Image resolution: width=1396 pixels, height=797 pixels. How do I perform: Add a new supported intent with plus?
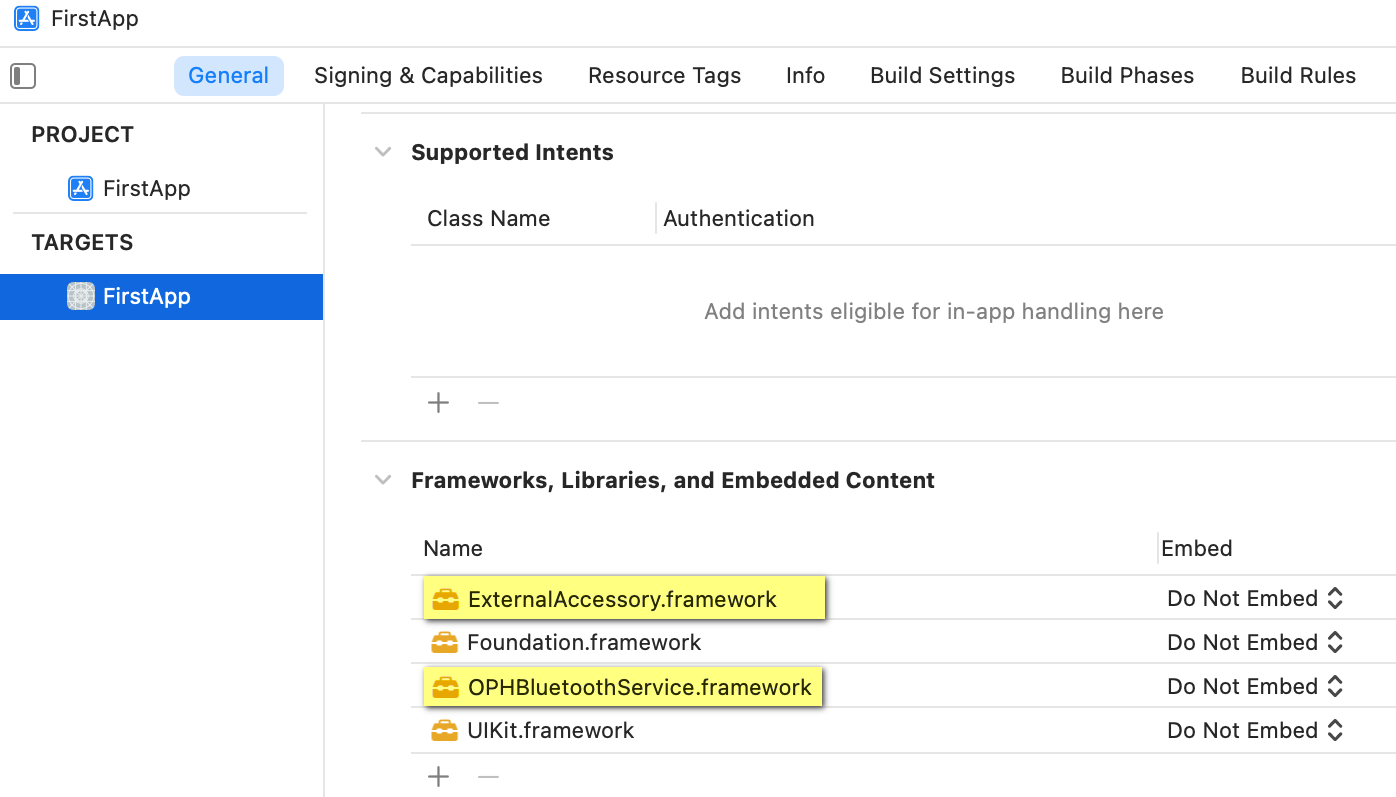click(x=438, y=403)
